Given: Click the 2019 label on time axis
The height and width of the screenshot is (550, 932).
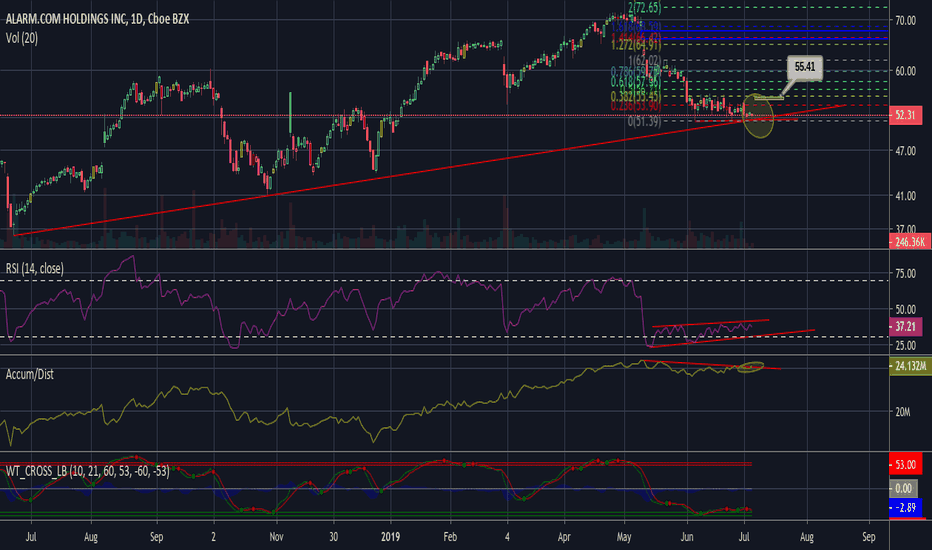Looking at the screenshot, I should coord(390,537).
